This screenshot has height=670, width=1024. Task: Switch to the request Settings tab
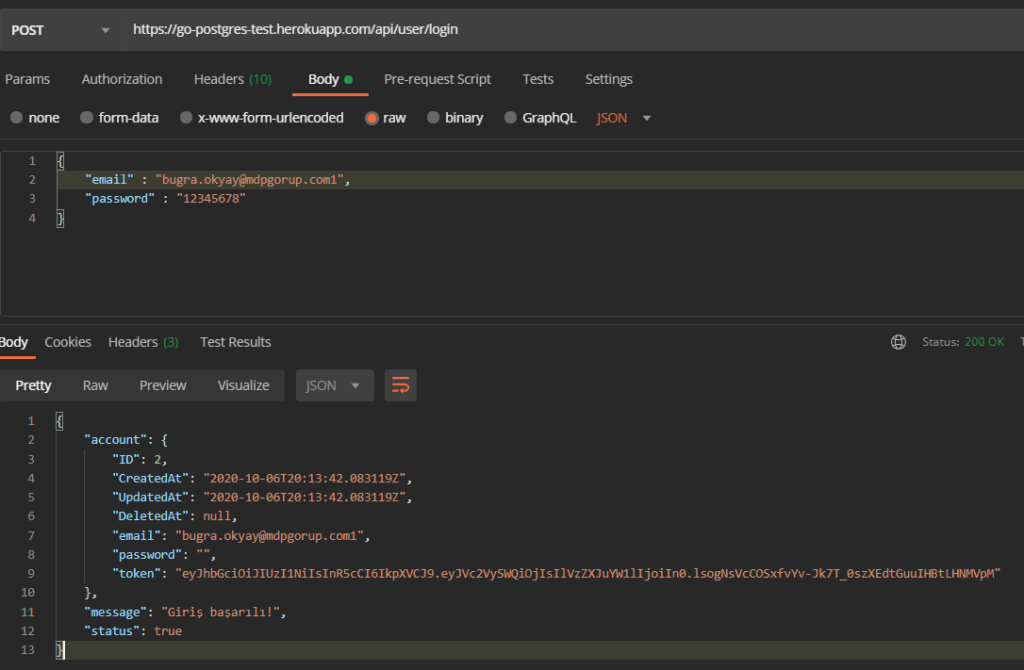(x=608, y=79)
